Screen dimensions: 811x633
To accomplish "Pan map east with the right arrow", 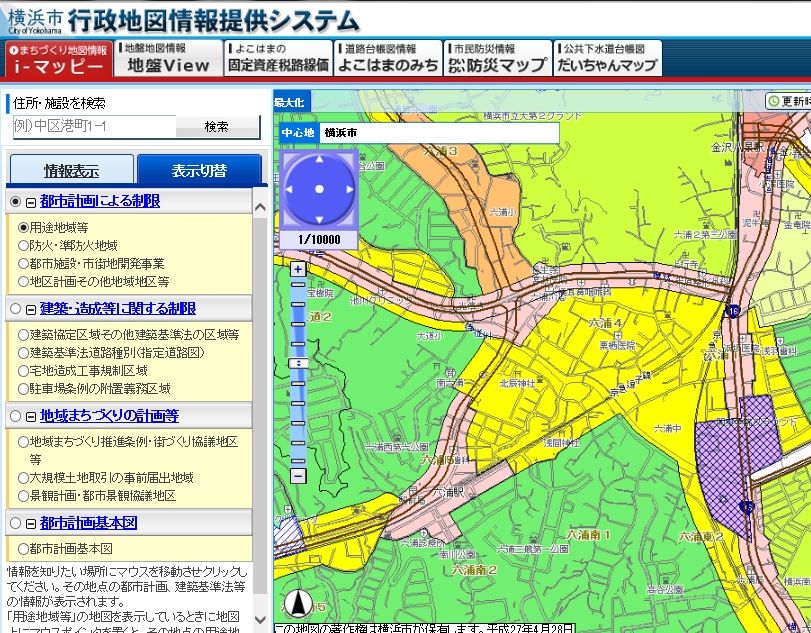I will (x=350, y=189).
